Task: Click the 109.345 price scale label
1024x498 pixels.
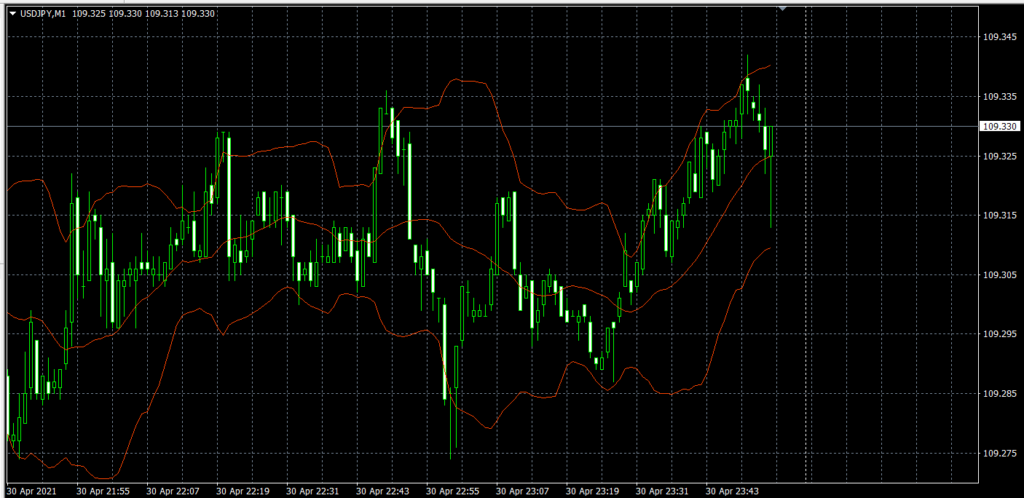Action: coord(999,37)
